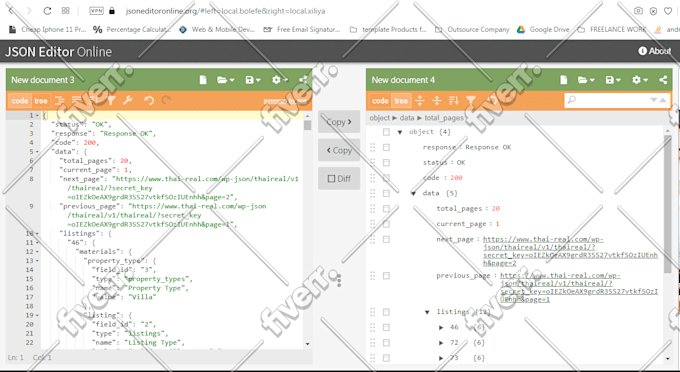Expand listing 72 in the tree
This screenshot has width=680, height=372.
tap(441, 343)
